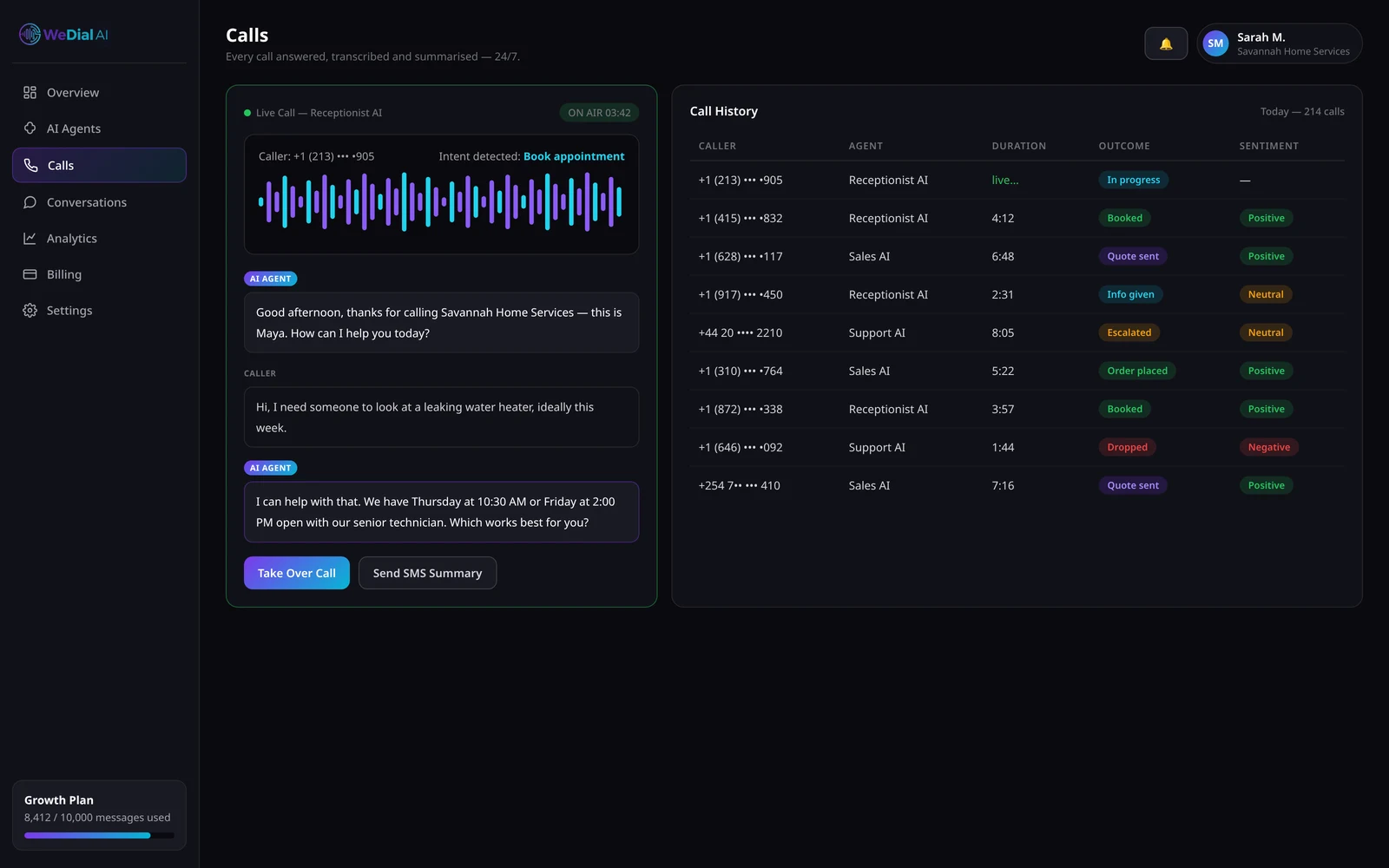The image size is (1389, 868).
Task: Click the Overview grid icon in sidebar
Action: pyautogui.click(x=30, y=93)
